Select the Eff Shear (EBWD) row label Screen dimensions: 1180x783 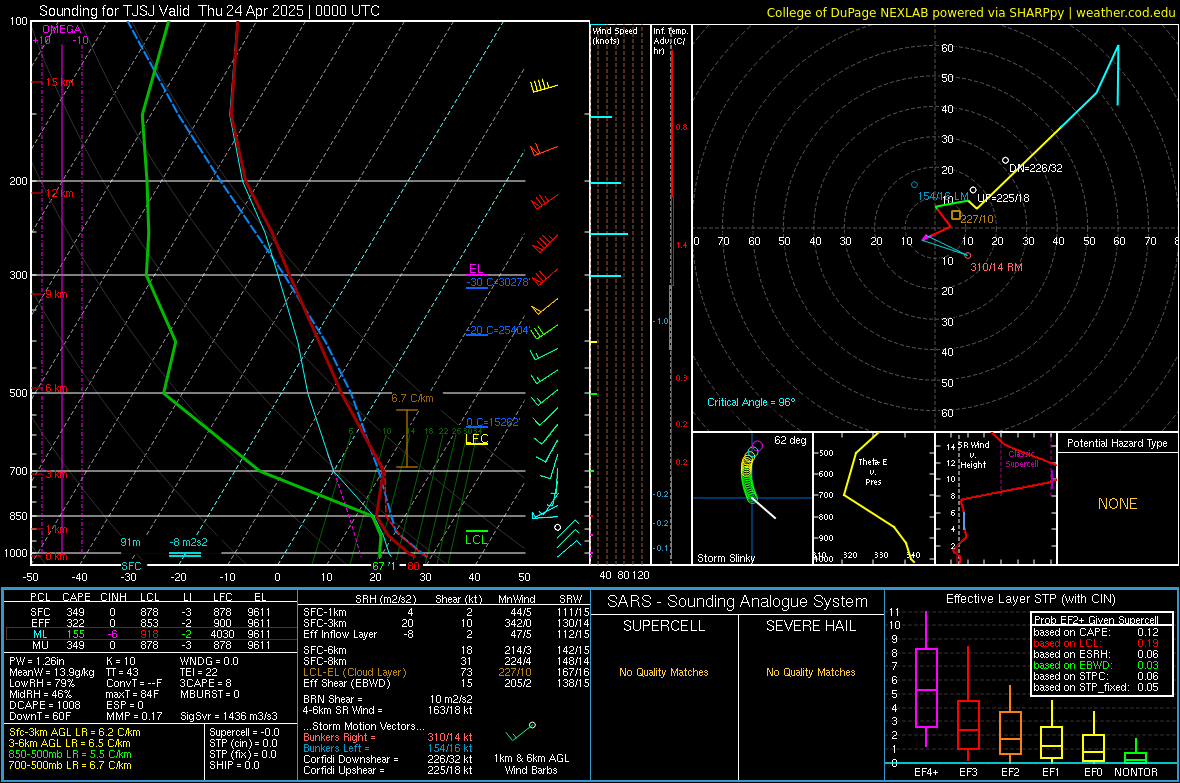(x=347, y=684)
